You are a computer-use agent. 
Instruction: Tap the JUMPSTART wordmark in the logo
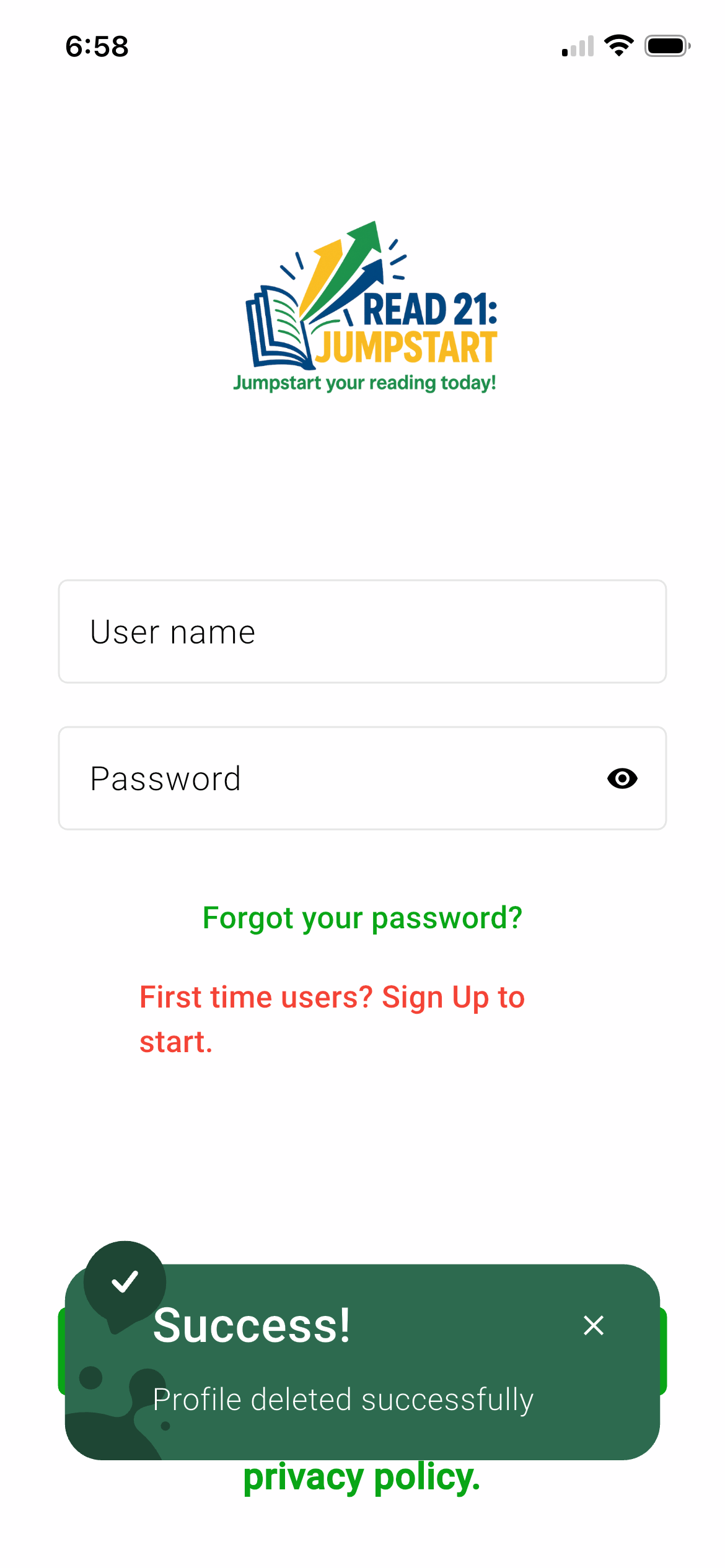(x=406, y=347)
